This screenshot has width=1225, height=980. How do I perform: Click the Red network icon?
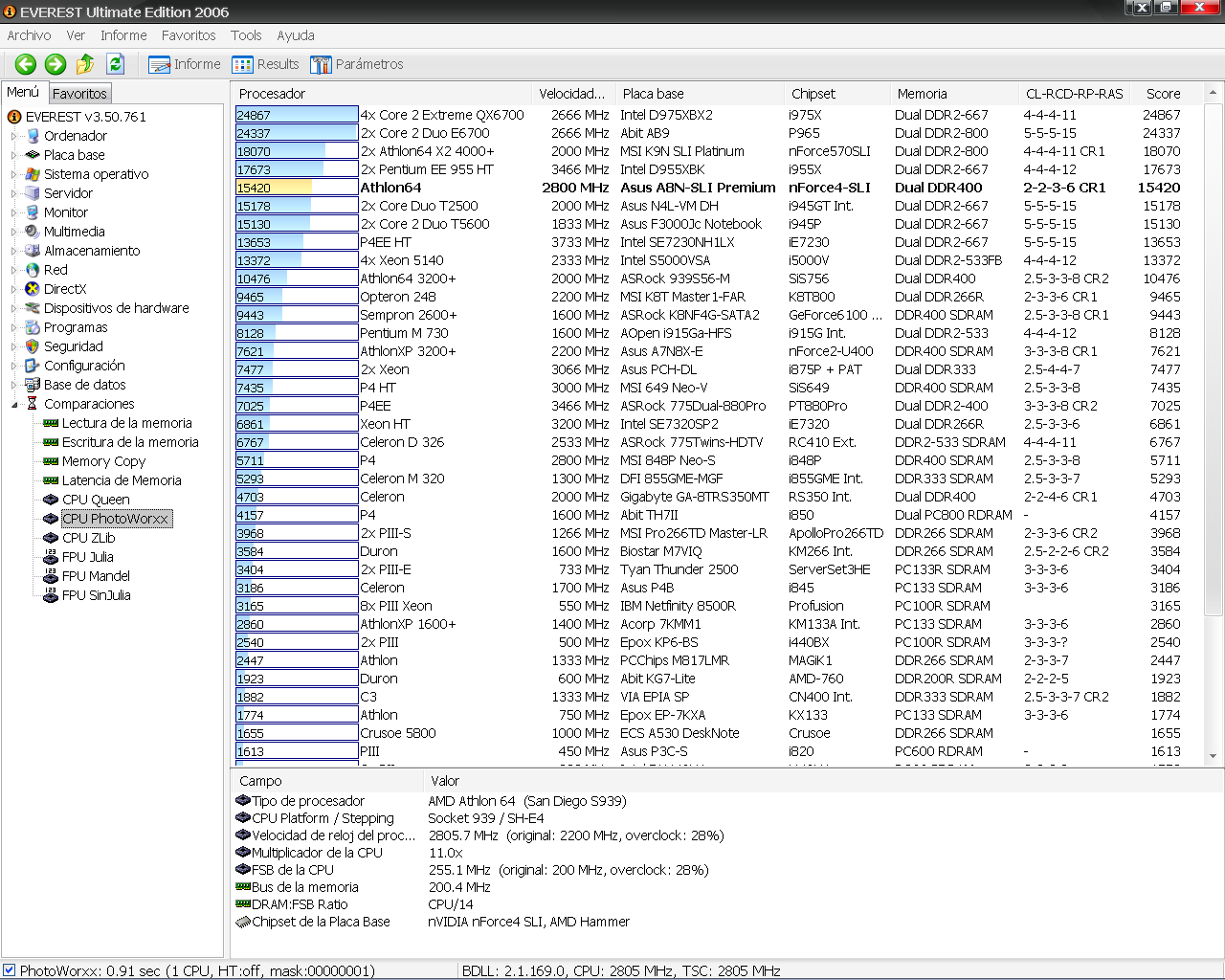(33, 270)
